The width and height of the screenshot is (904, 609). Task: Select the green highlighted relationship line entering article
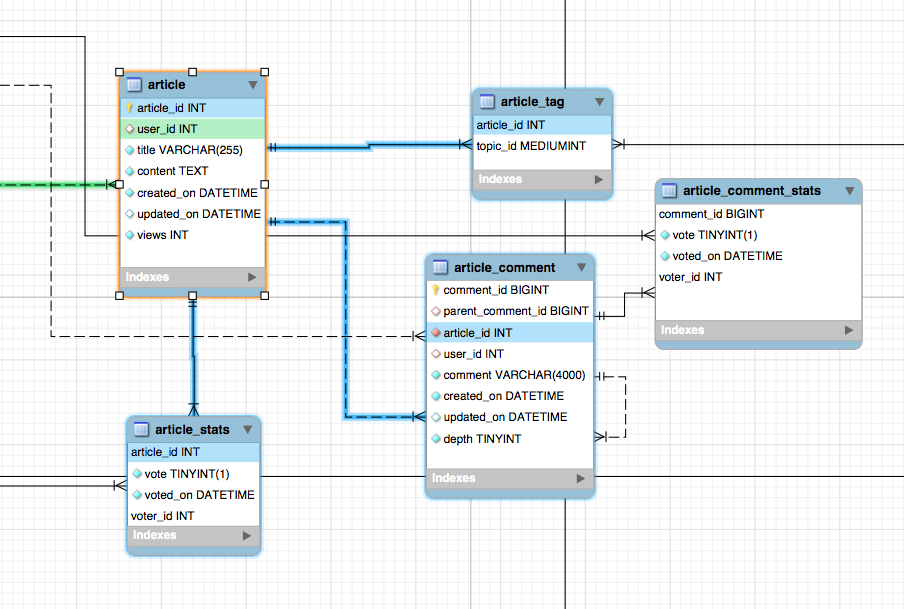pyautogui.click(x=58, y=185)
